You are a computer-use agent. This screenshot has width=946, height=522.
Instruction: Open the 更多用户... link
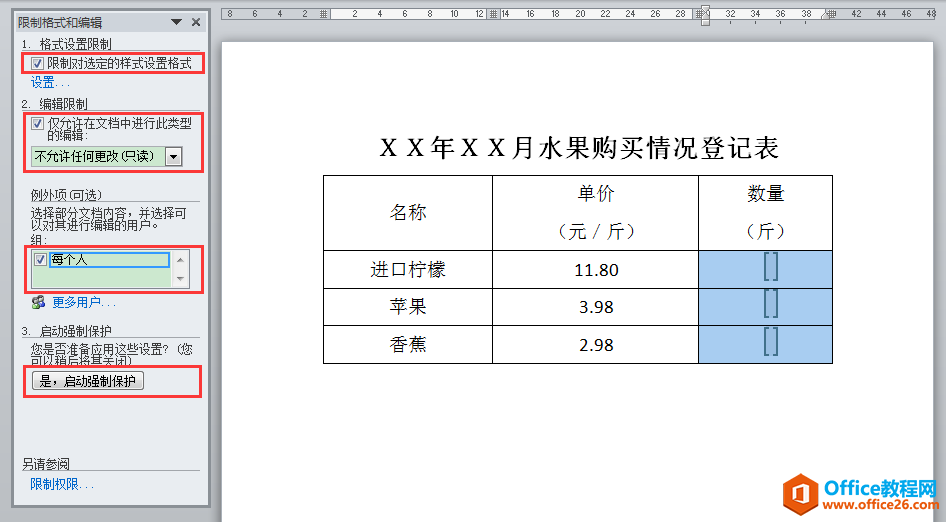[x=83, y=302]
